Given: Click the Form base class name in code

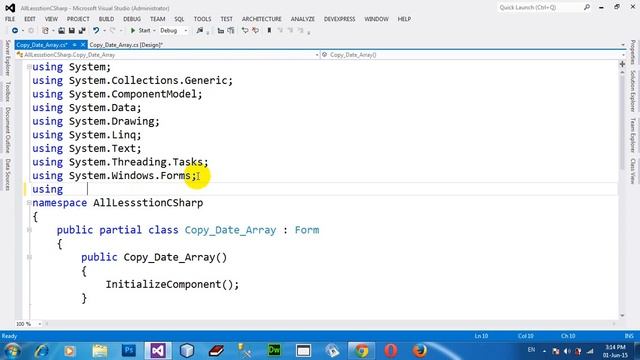Looking at the screenshot, I should 307,230.
